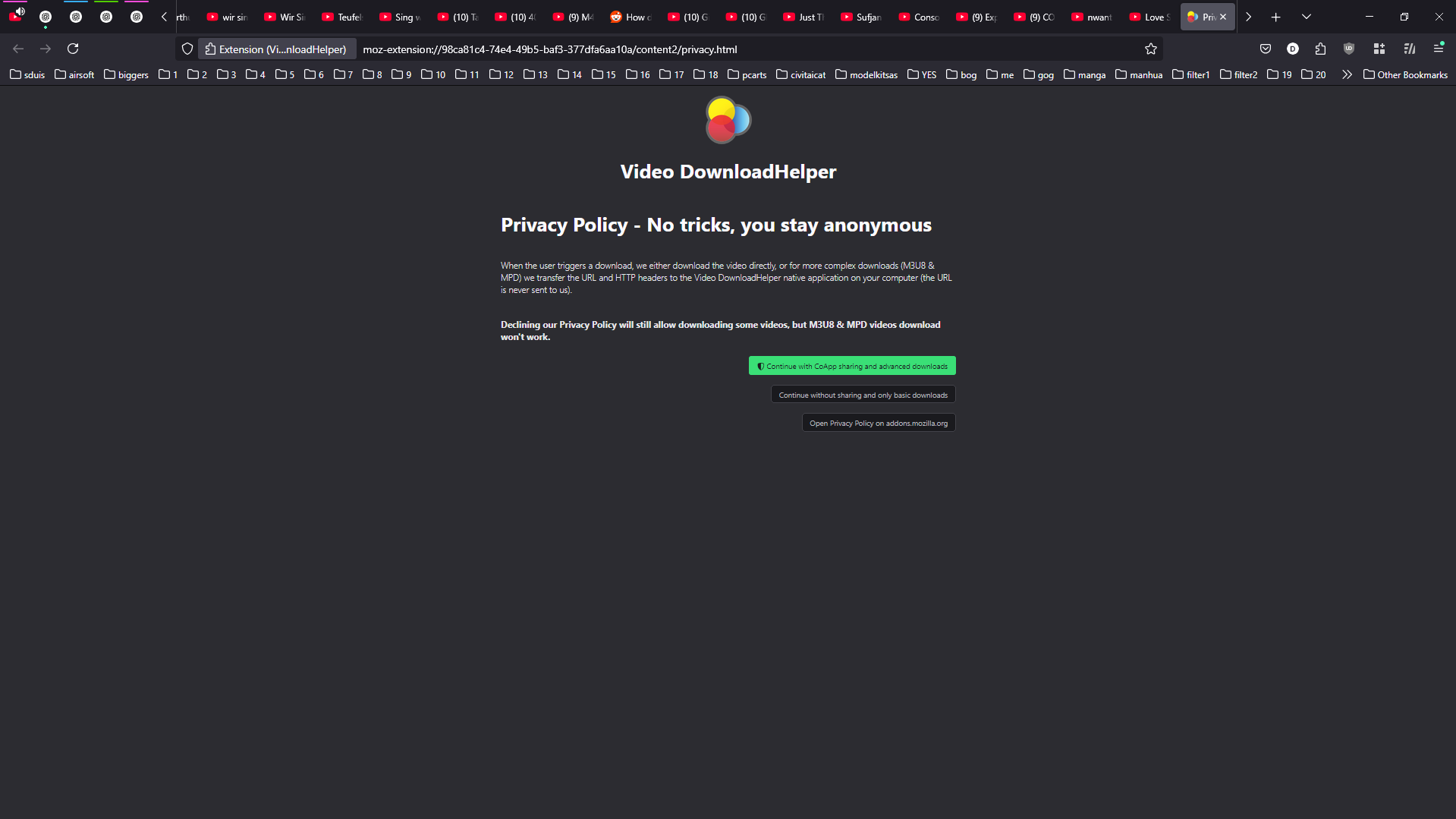Open the tracking protection shield
The image size is (1456, 819).
(x=187, y=49)
